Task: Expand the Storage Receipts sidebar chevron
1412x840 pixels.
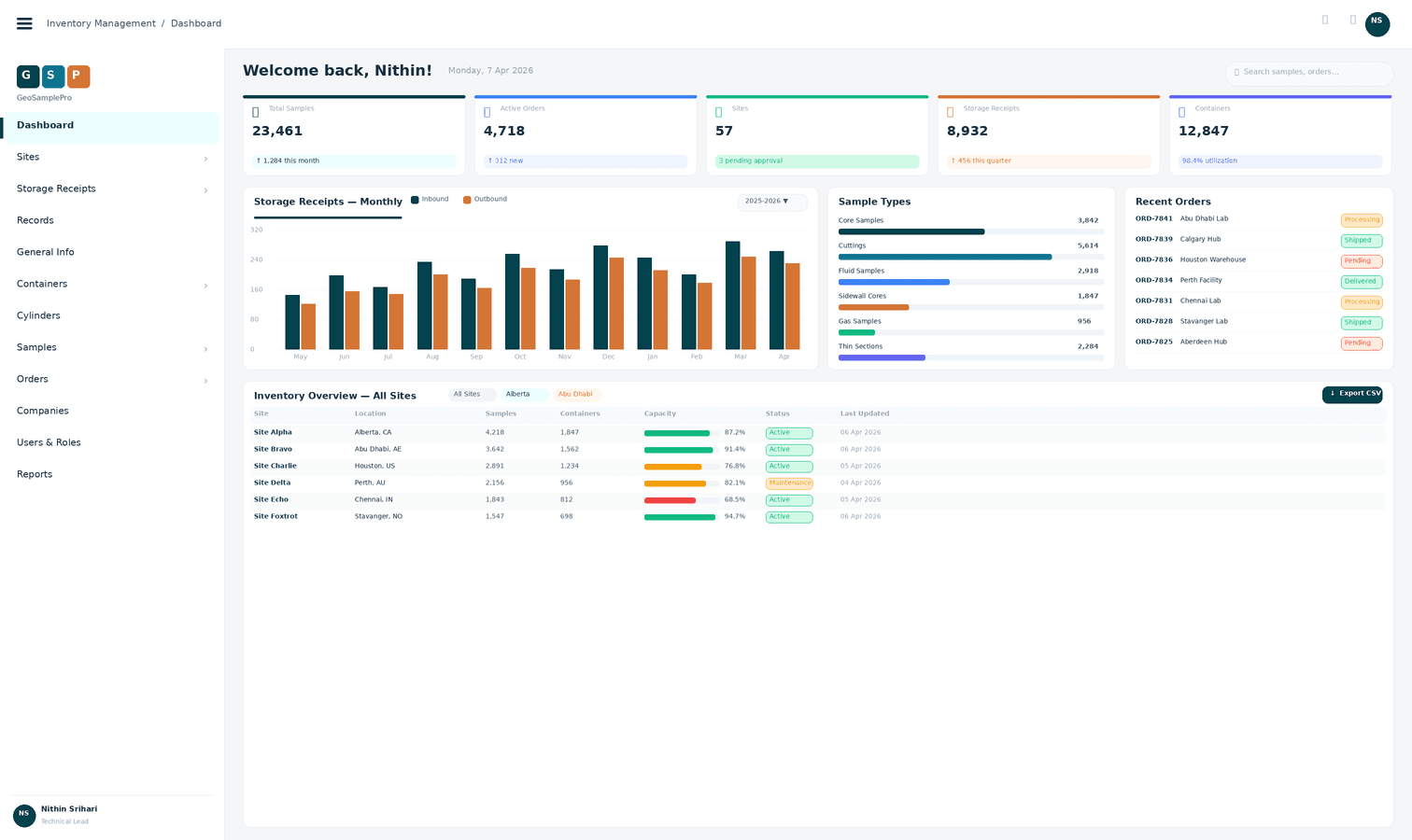Action: [x=205, y=190]
